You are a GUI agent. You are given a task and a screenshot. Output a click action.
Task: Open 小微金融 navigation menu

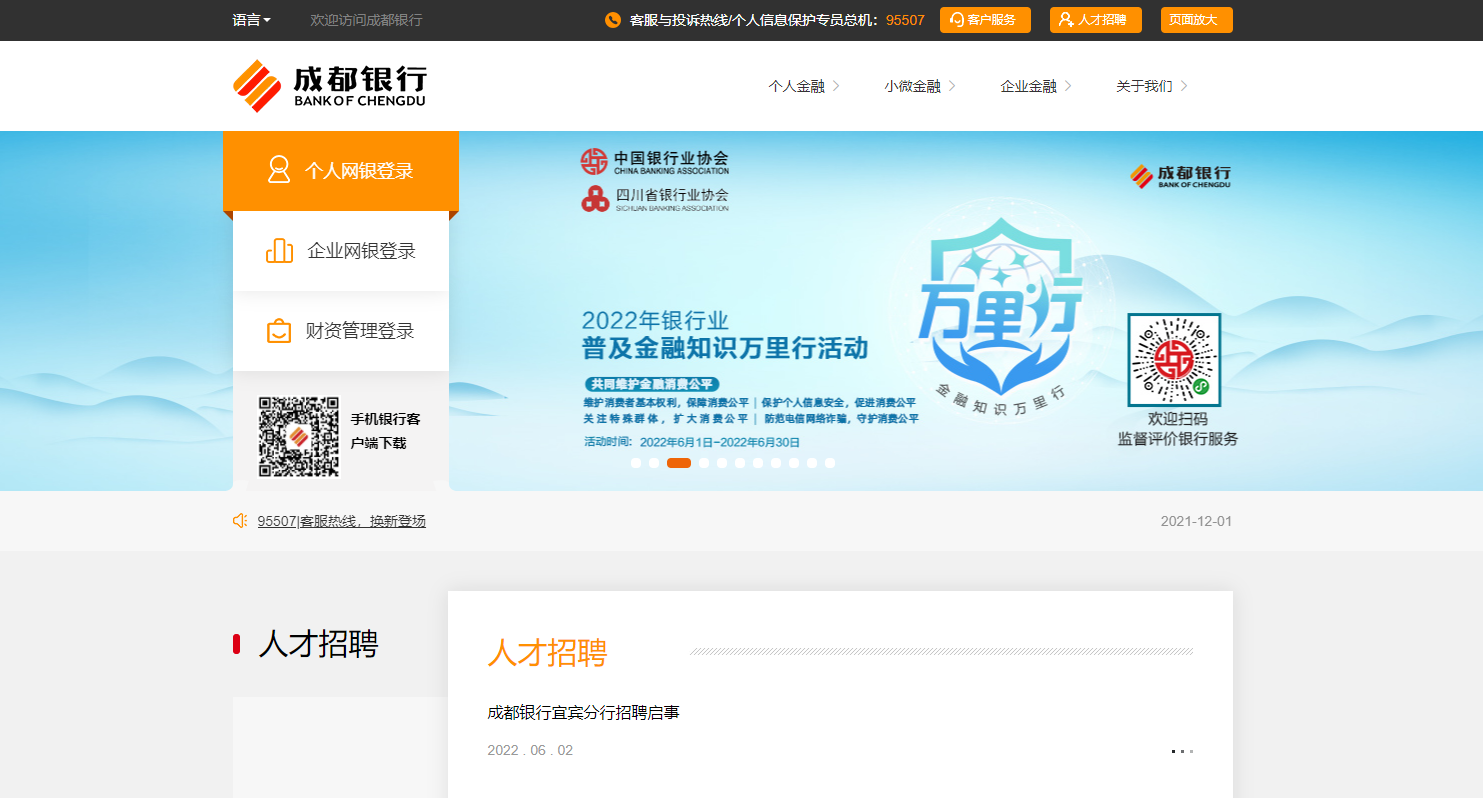pos(919,86)
